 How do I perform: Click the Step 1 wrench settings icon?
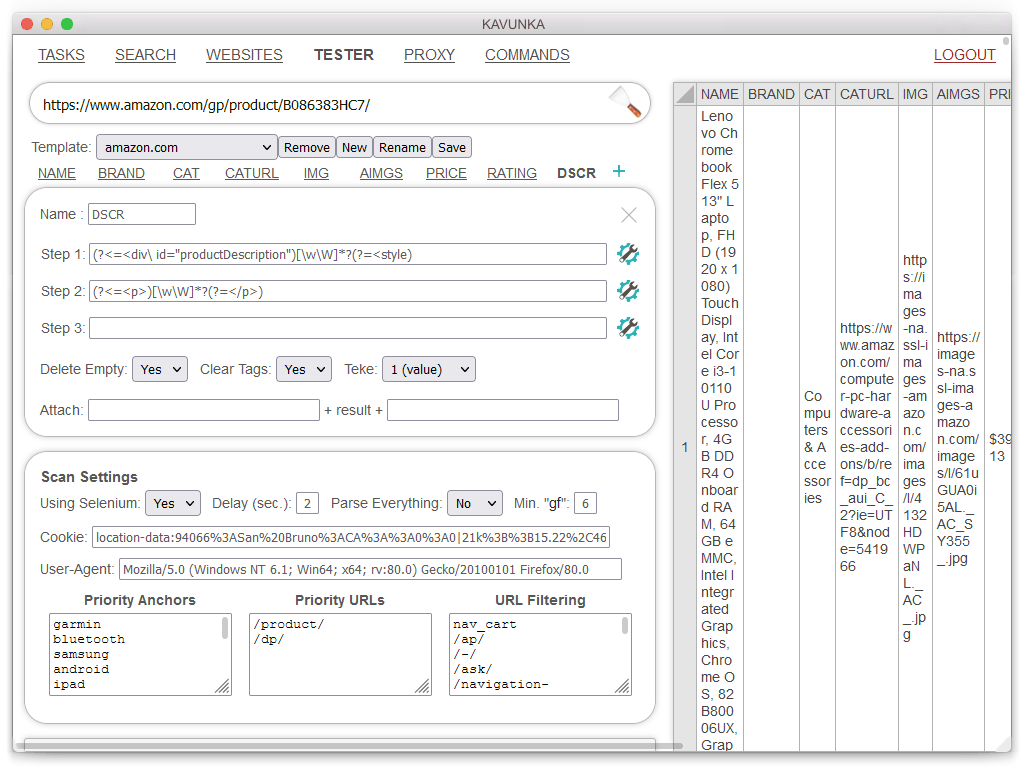tap(628, 254)
